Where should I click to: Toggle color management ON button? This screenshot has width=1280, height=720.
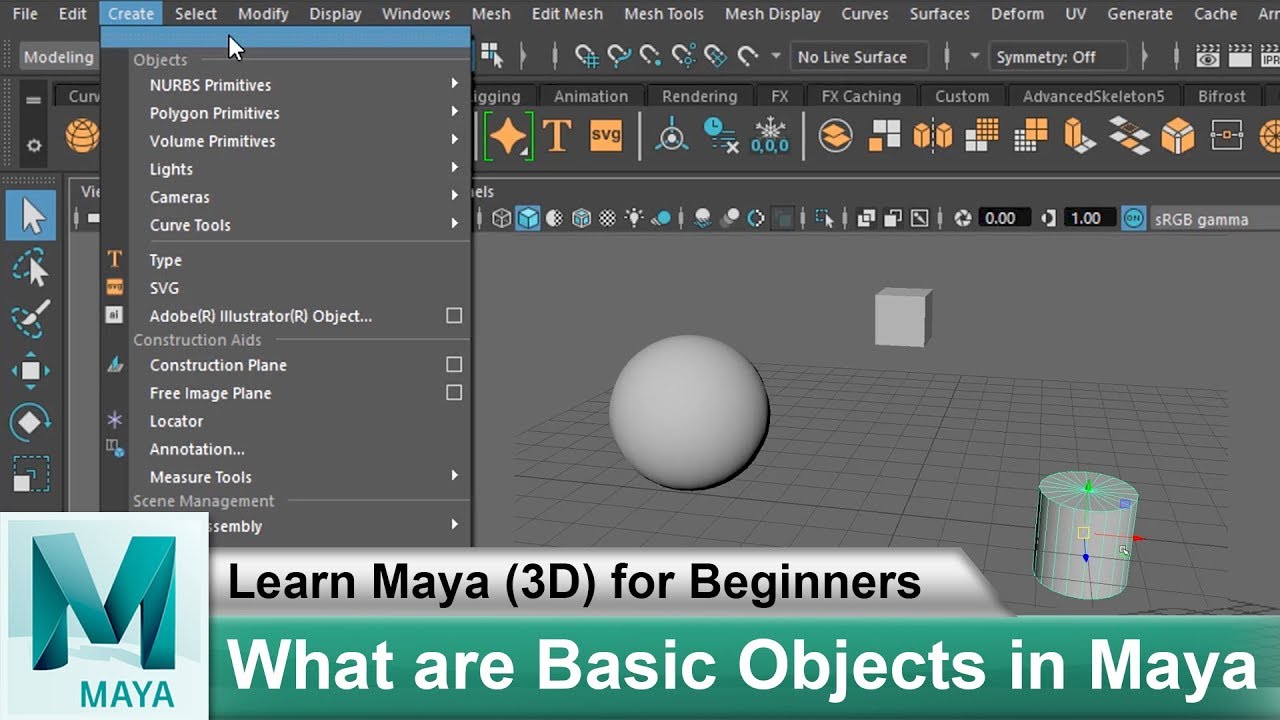coord(1133,218)
